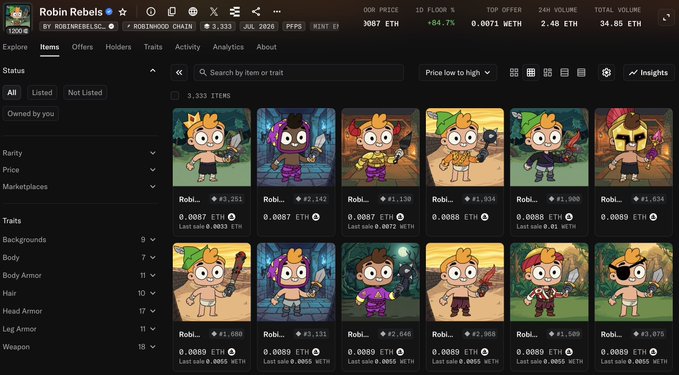This screenshot has height=375, width=679.
Task: Filter by Listed status
Action: click(42, 93)
